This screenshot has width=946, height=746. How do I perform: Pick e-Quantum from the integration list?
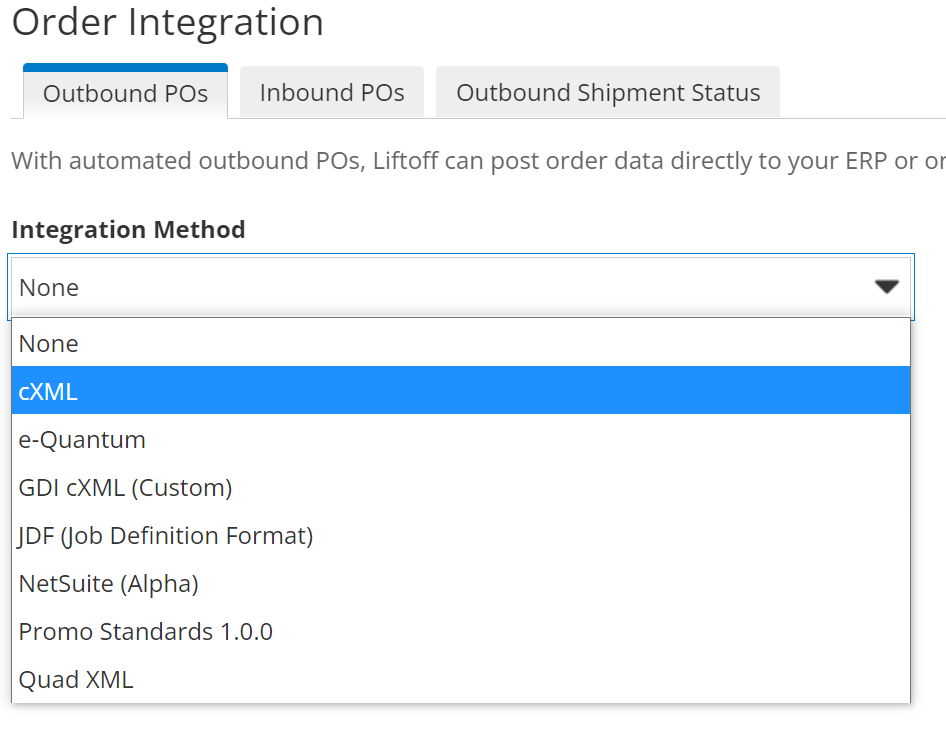pyautogui.click(x=82, y=439)
